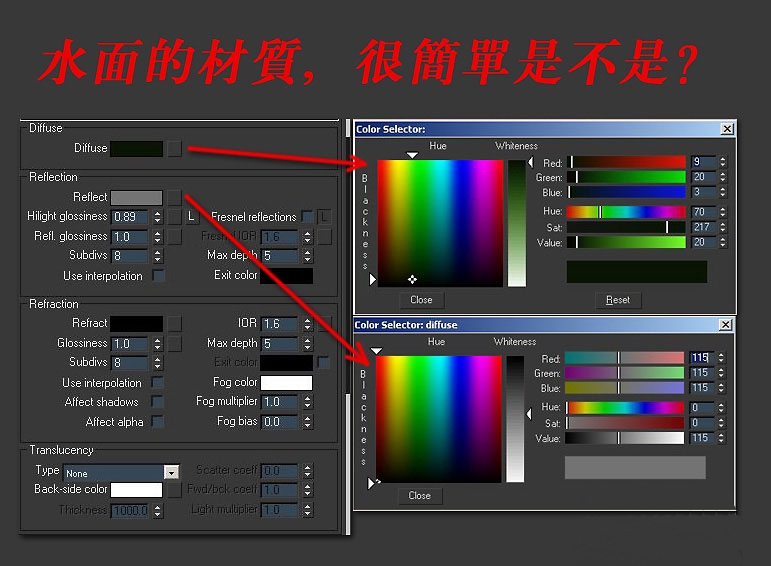Click the Red slider in diffuse Color Selector
This screenshot has height=566, width=771.
pyautogui.click(x=624, y=357)
